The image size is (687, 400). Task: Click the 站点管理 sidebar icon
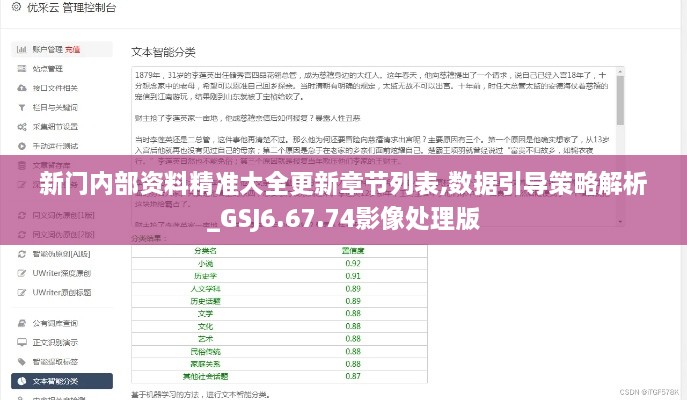(x=21, y=69)
